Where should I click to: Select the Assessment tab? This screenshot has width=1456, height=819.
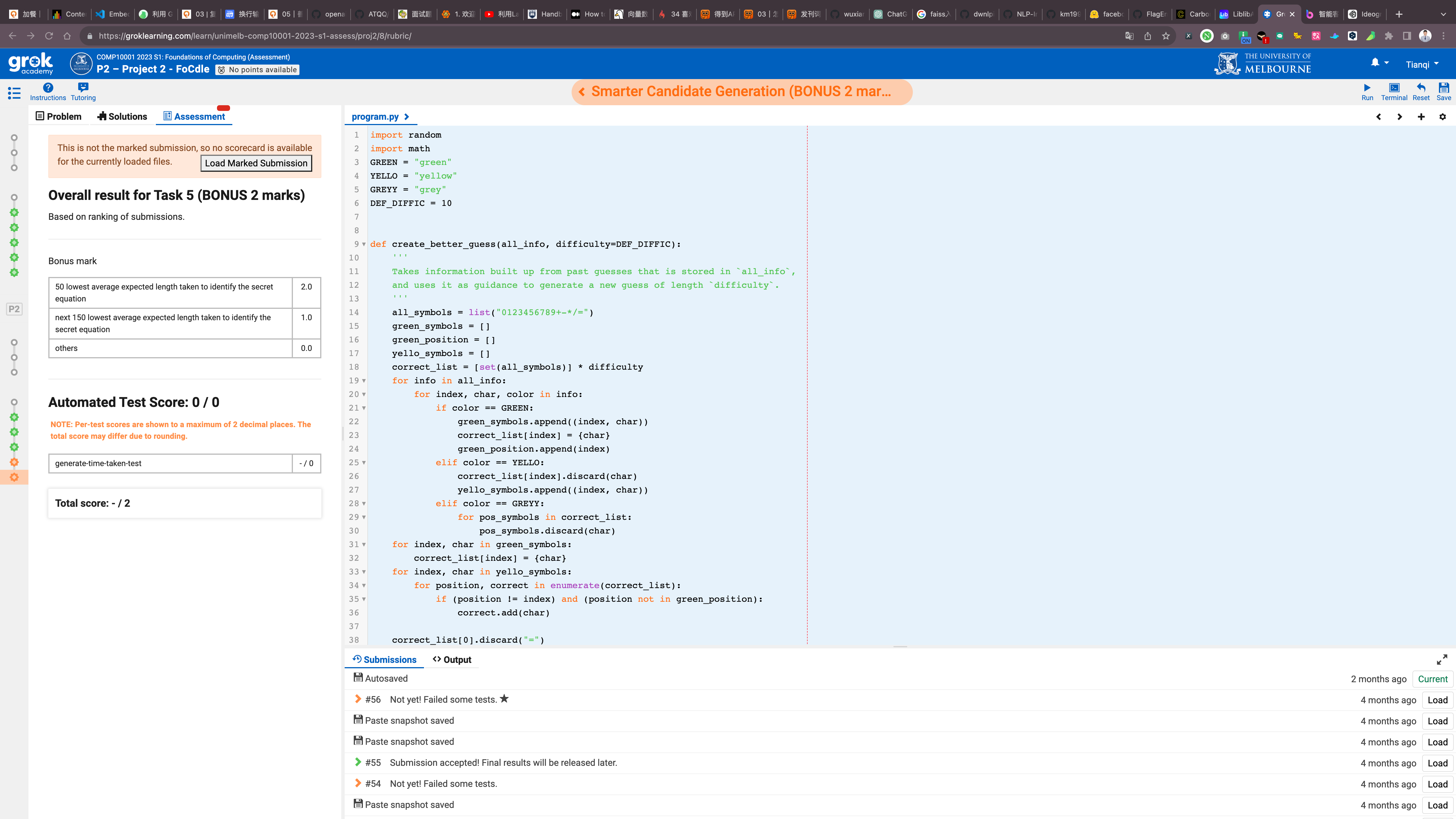pos(195,116)
